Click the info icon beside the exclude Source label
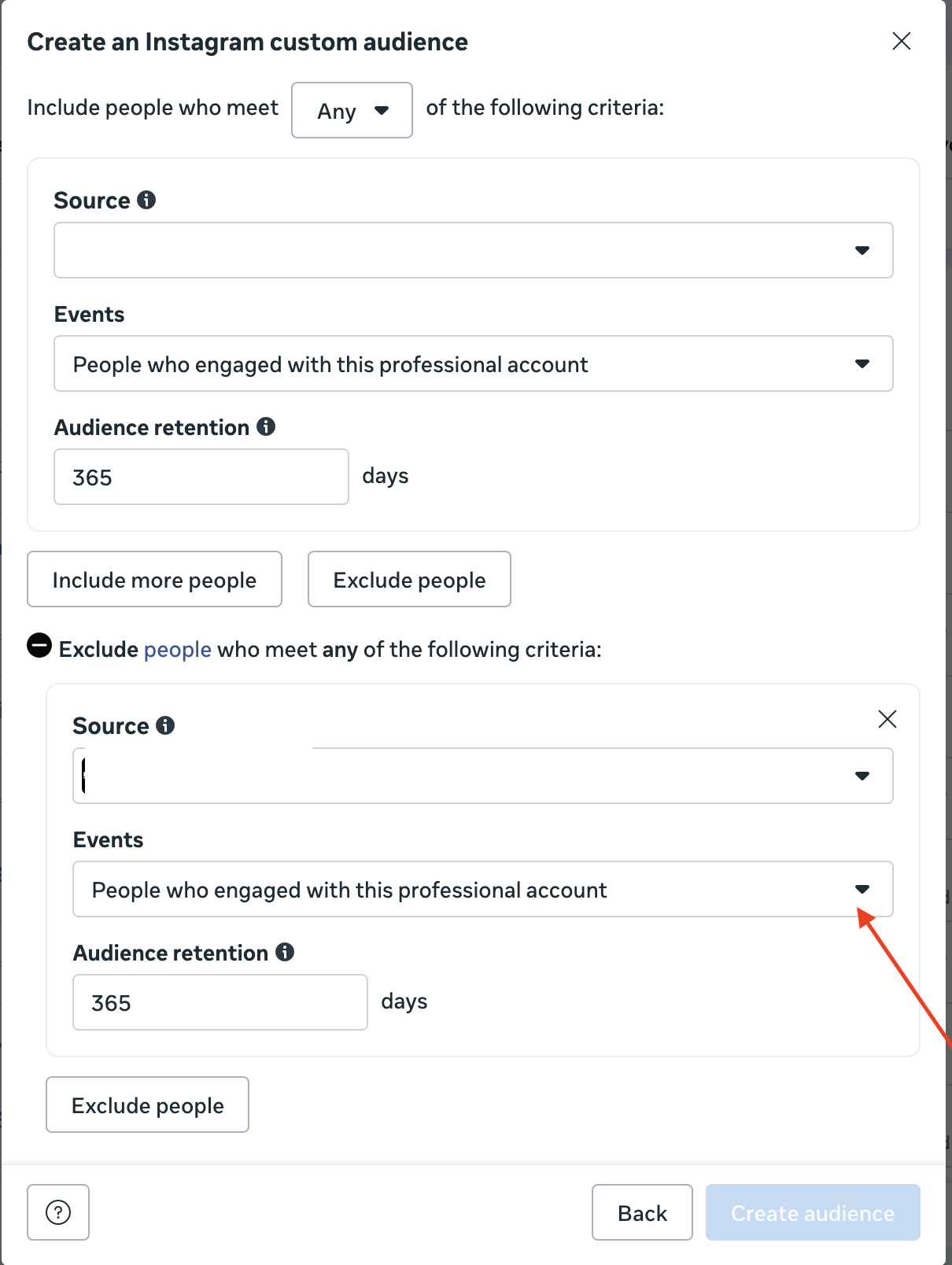Screen dimensions: 952x1265 click(165, 725)
